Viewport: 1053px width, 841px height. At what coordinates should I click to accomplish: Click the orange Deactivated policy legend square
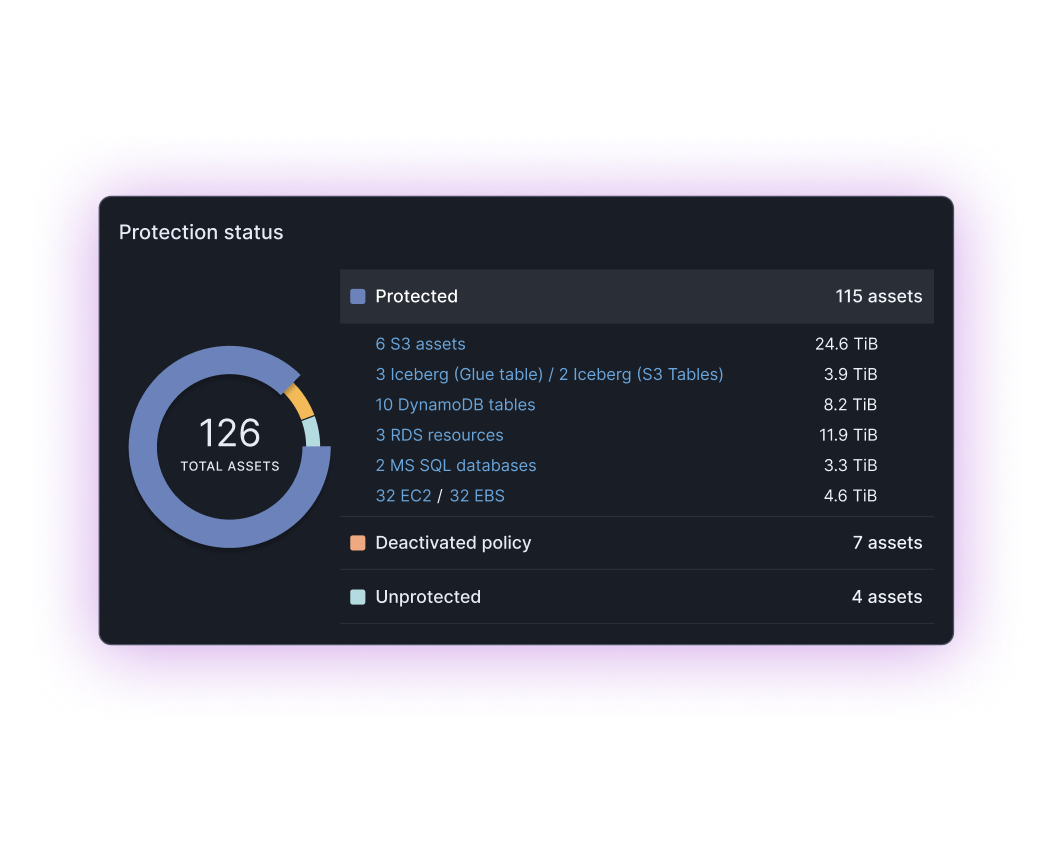[358, 543]
